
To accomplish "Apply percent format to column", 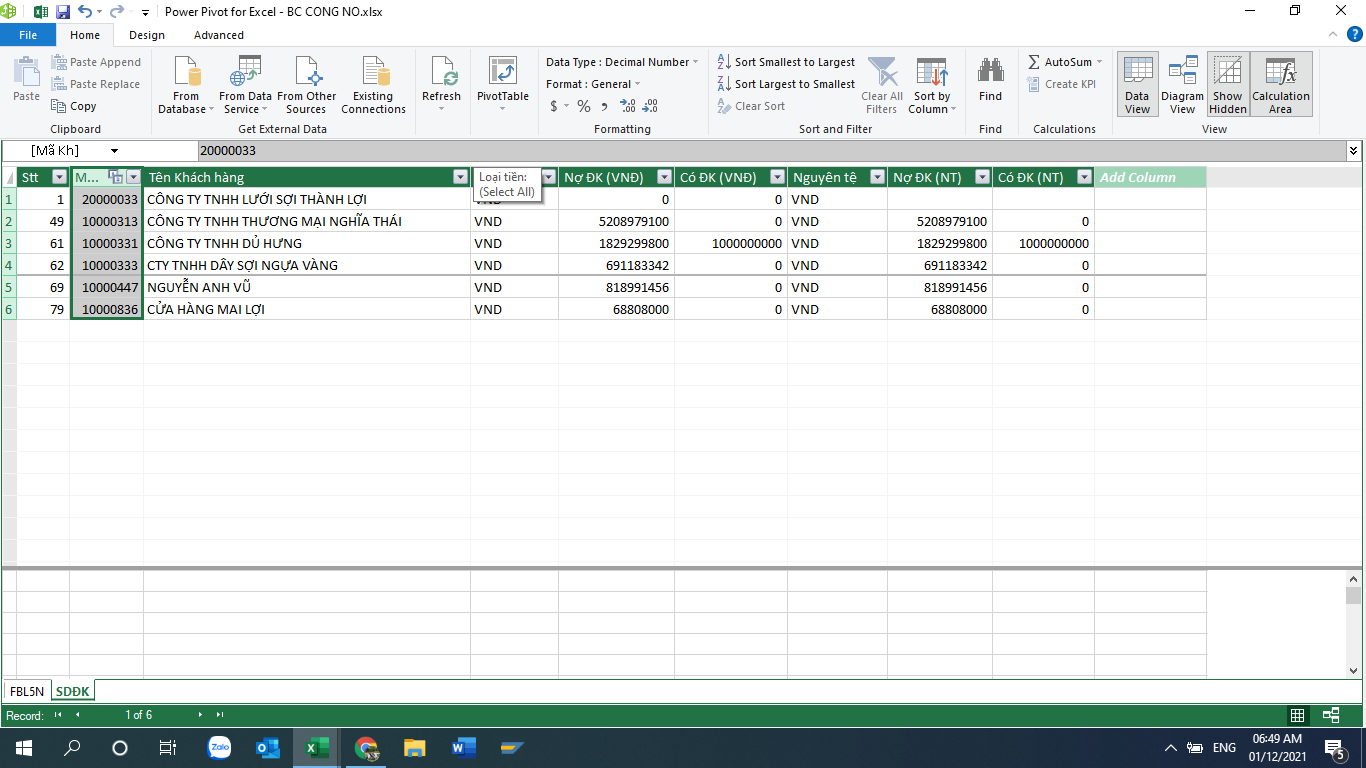I will [x=584, y=106].
